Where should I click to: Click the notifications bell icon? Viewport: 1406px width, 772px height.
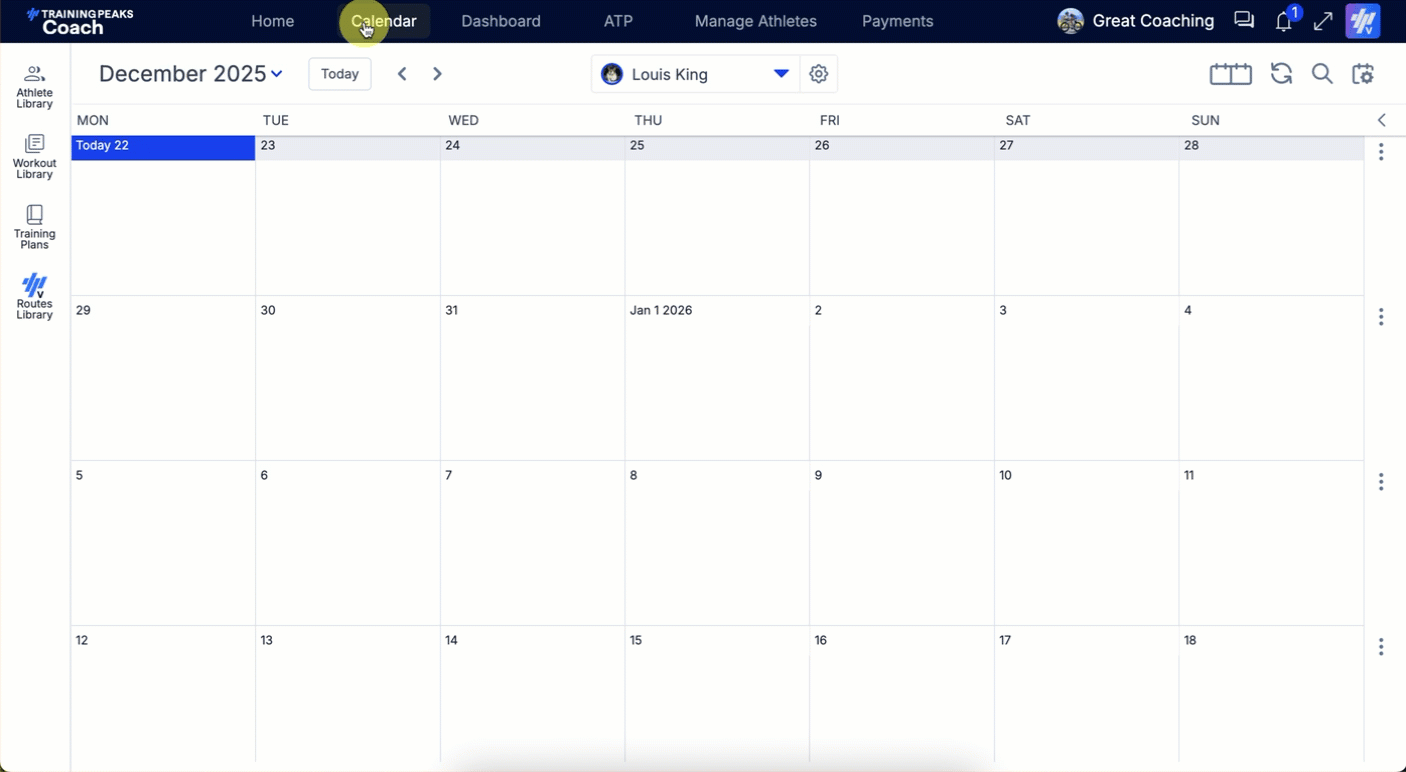coord(1284,21)
